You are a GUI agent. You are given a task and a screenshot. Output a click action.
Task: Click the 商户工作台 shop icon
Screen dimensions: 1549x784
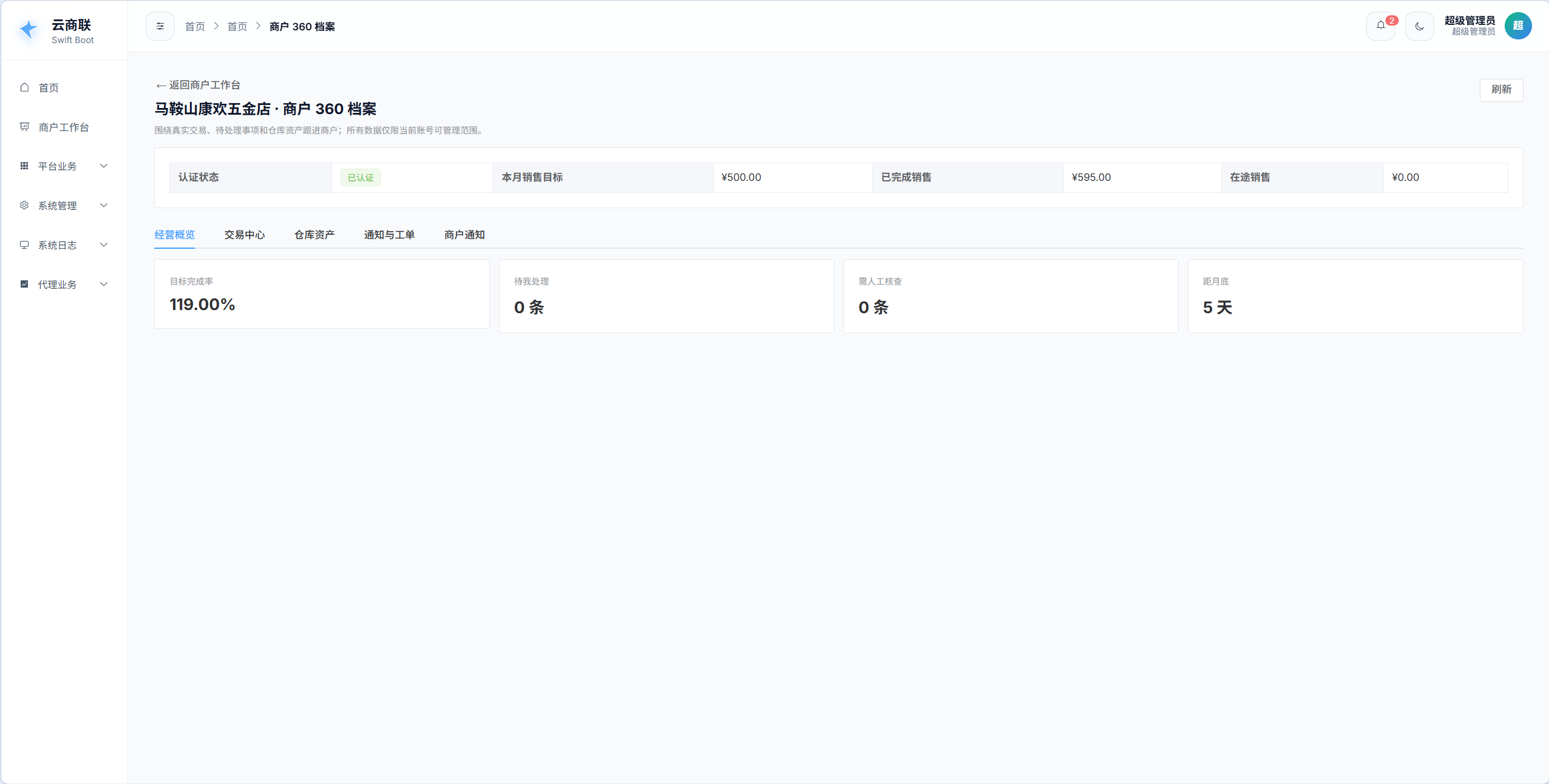pos(24,127)
